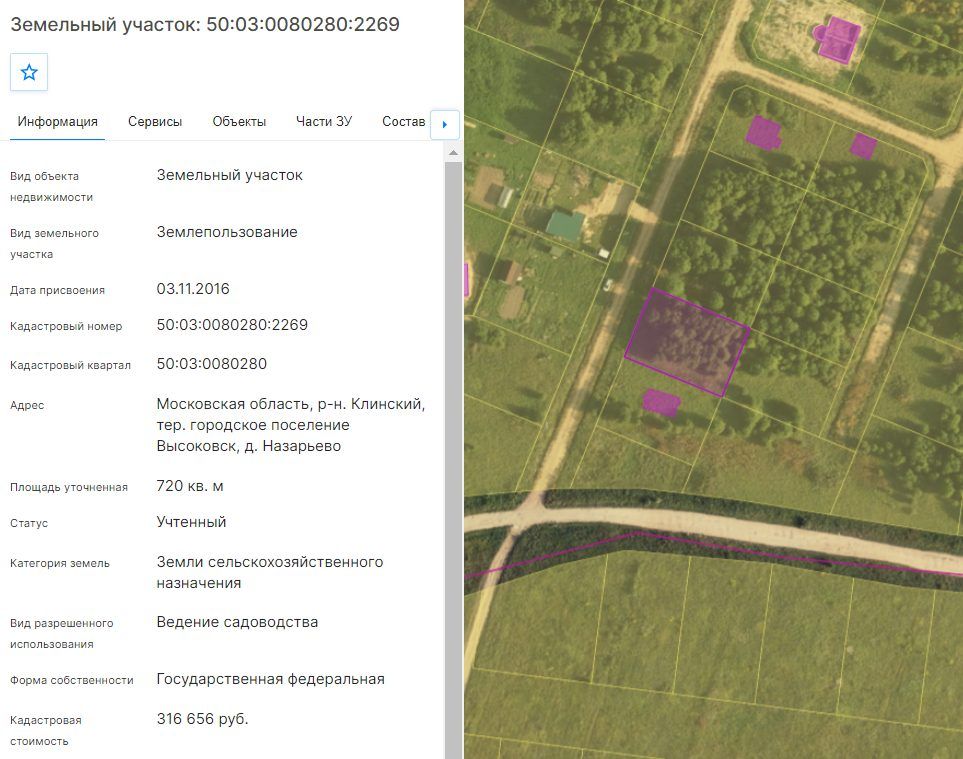Click the label 'Кадастровый квартал'
This screenshot has width=963, height=759.
coord(71,365)
